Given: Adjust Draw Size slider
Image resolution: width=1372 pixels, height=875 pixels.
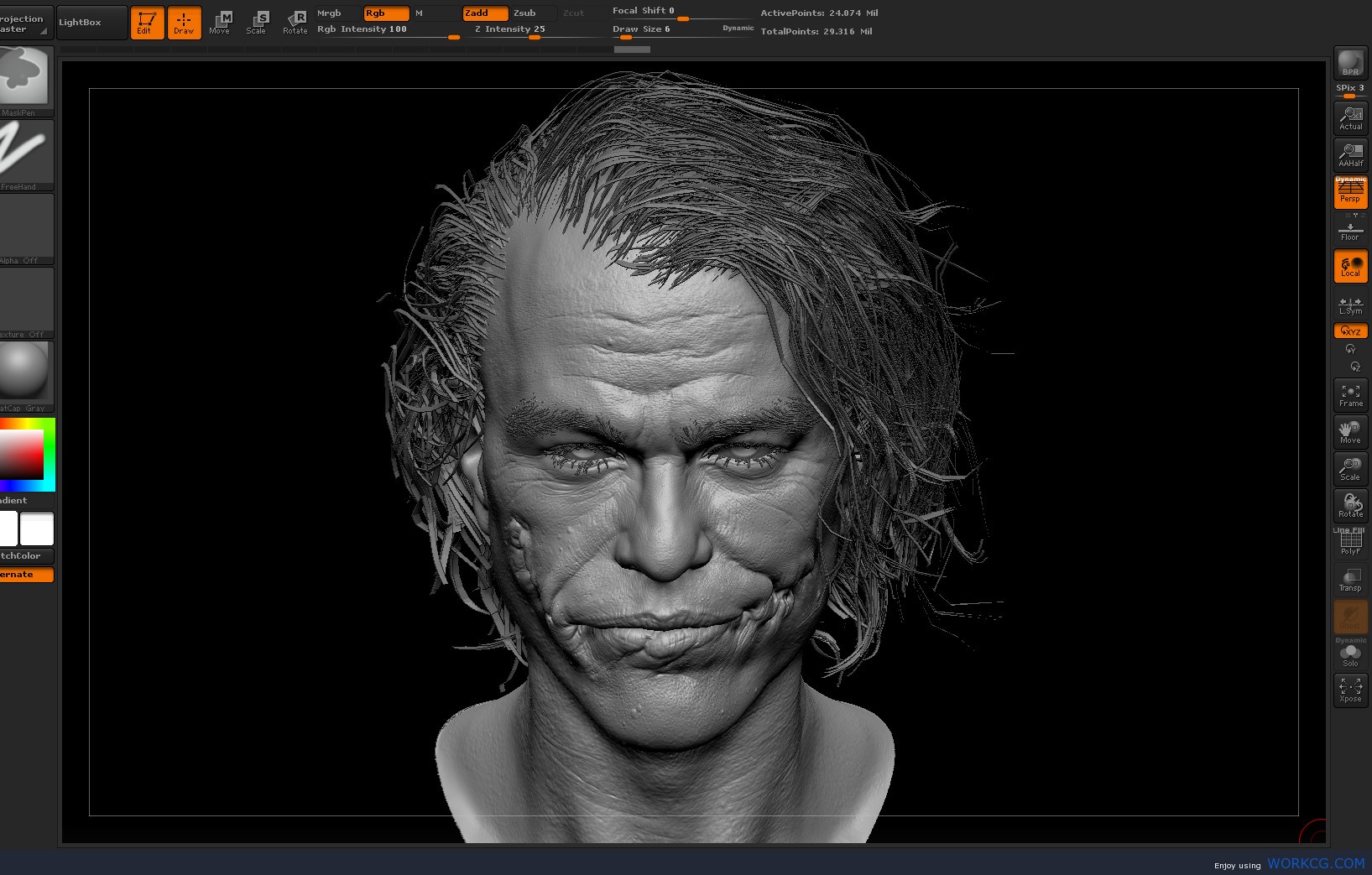Looking at the screenshot, I should [x=663, y=30].
